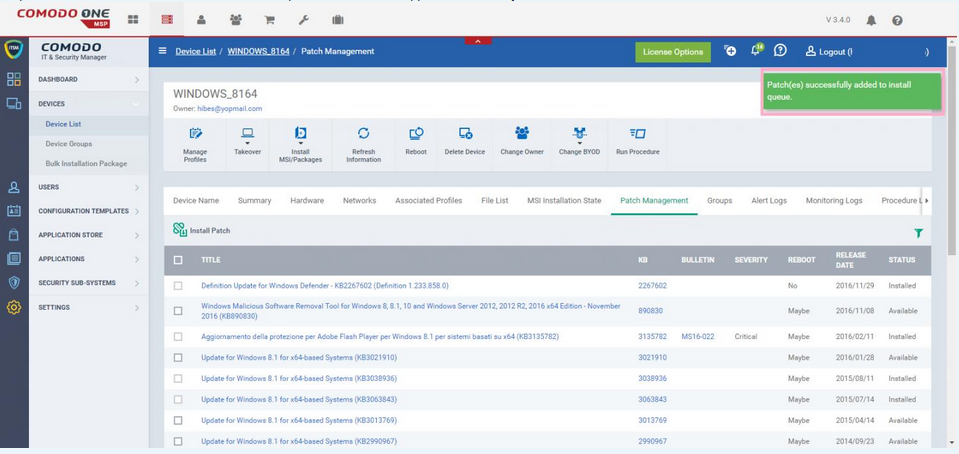The width and height of the screenshot is (959, 454).
Task: Click the Takeover device icon
Action: pos(247,134)
